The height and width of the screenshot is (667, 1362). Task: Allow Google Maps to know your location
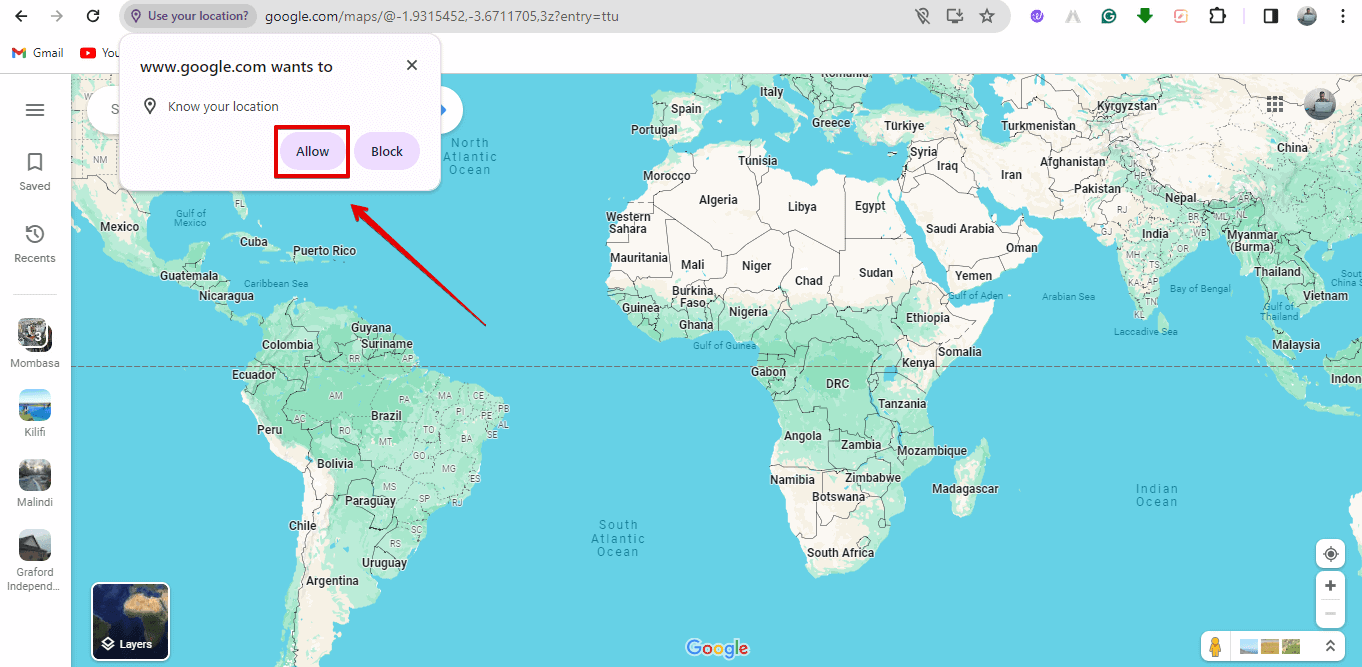coord(311,151)
